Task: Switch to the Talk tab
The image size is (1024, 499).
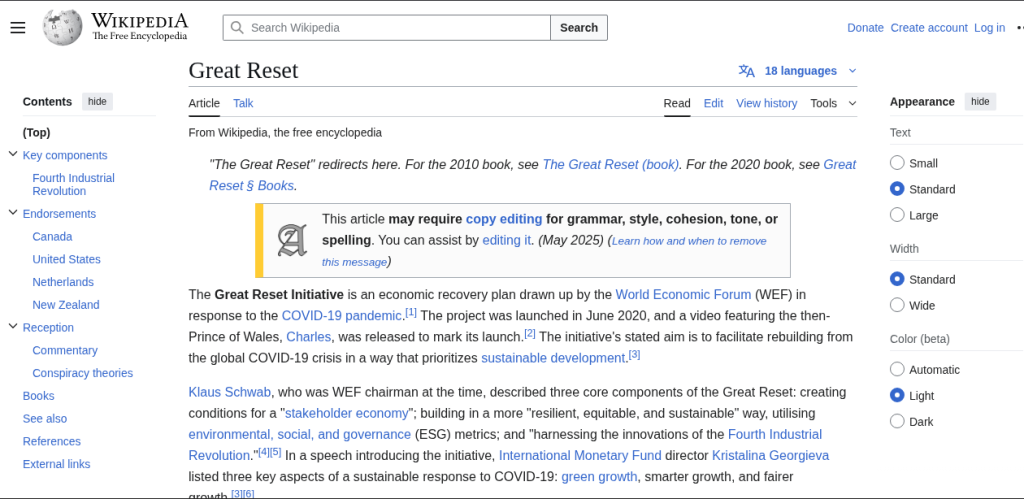Action: [243, 103]
